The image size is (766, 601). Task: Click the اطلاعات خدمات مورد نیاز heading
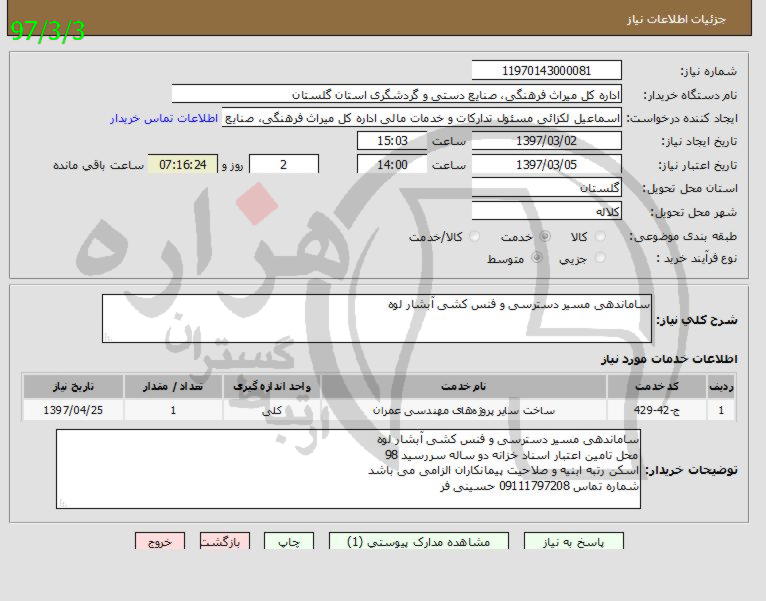tap(669, 359)
